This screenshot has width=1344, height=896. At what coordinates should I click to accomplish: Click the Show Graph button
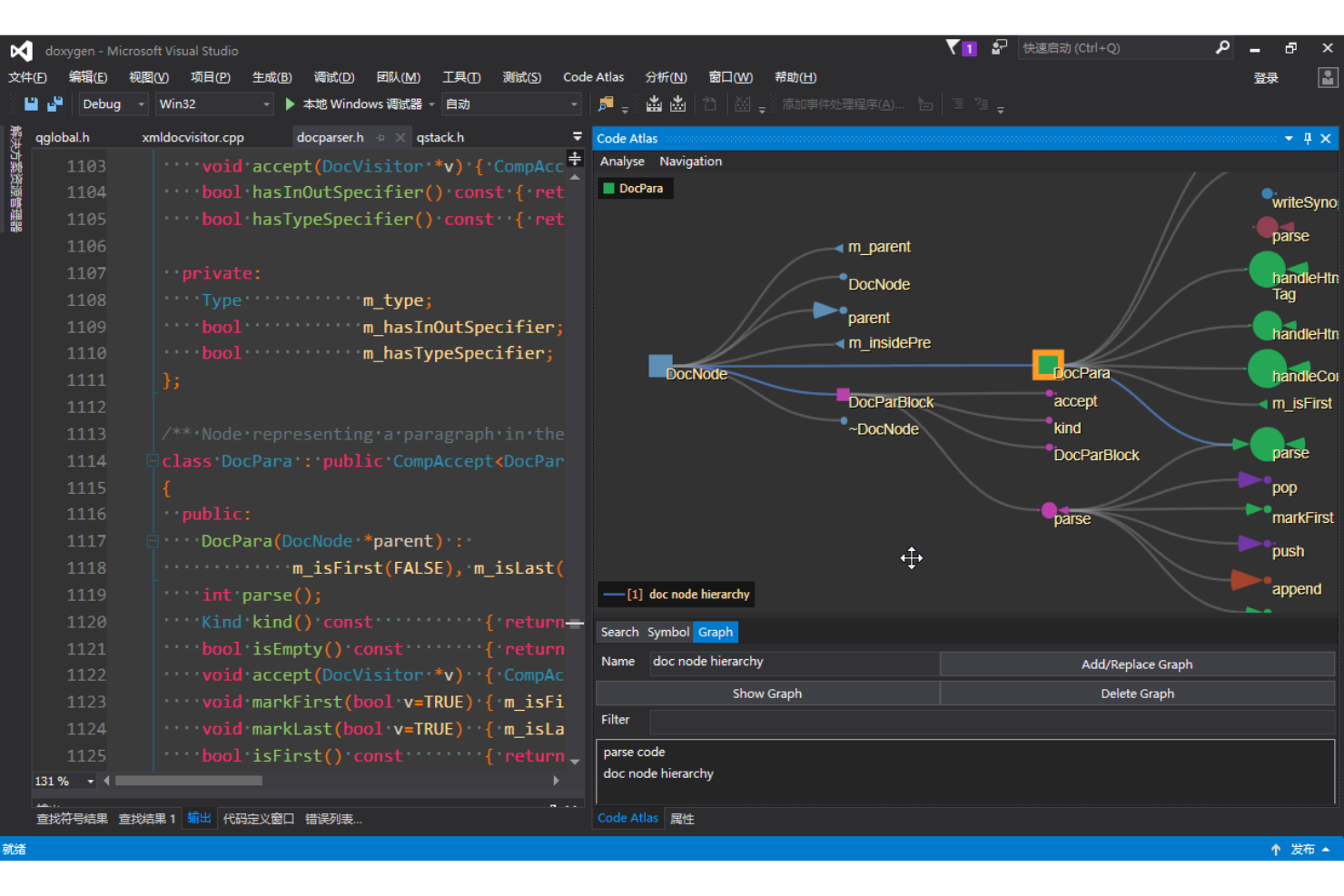[767, 693]
